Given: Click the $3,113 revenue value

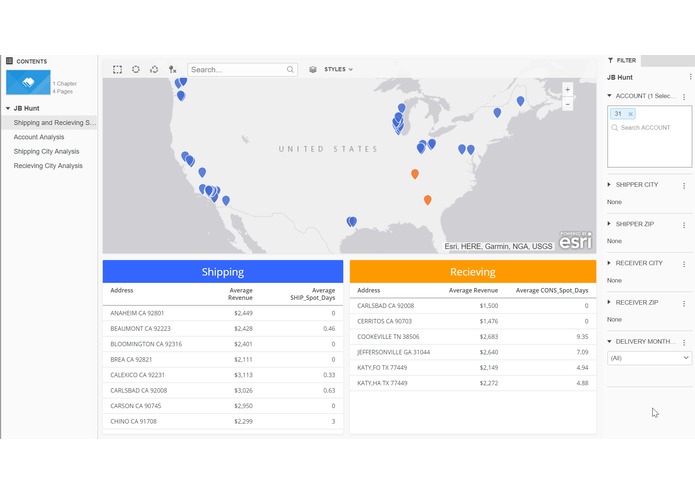Looking at the screenshot, I should point(243,375).
